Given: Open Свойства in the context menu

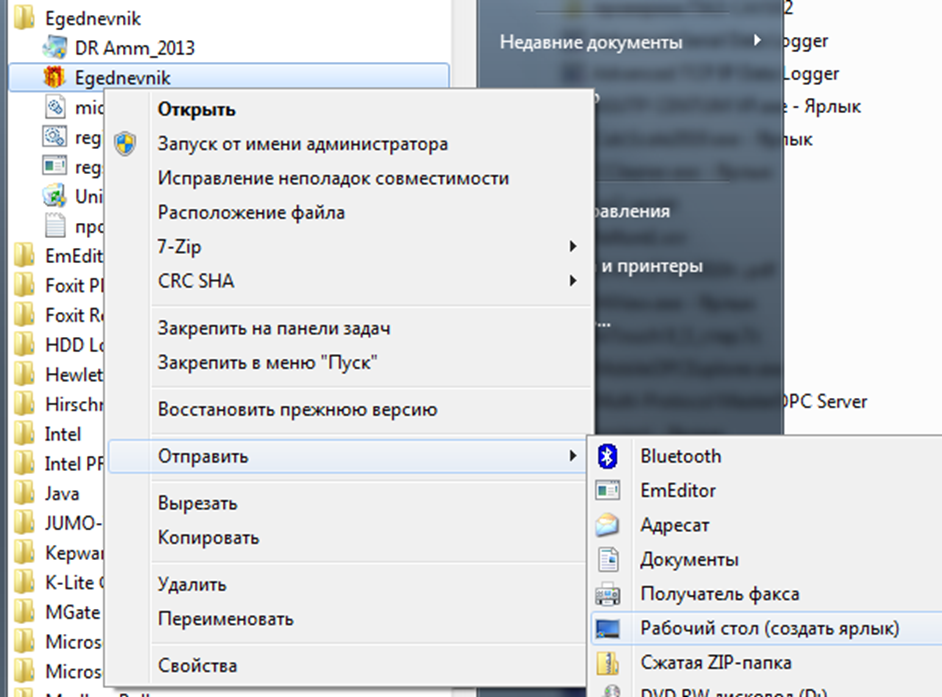Looking at the screenshot, I should tap(198, 666).
